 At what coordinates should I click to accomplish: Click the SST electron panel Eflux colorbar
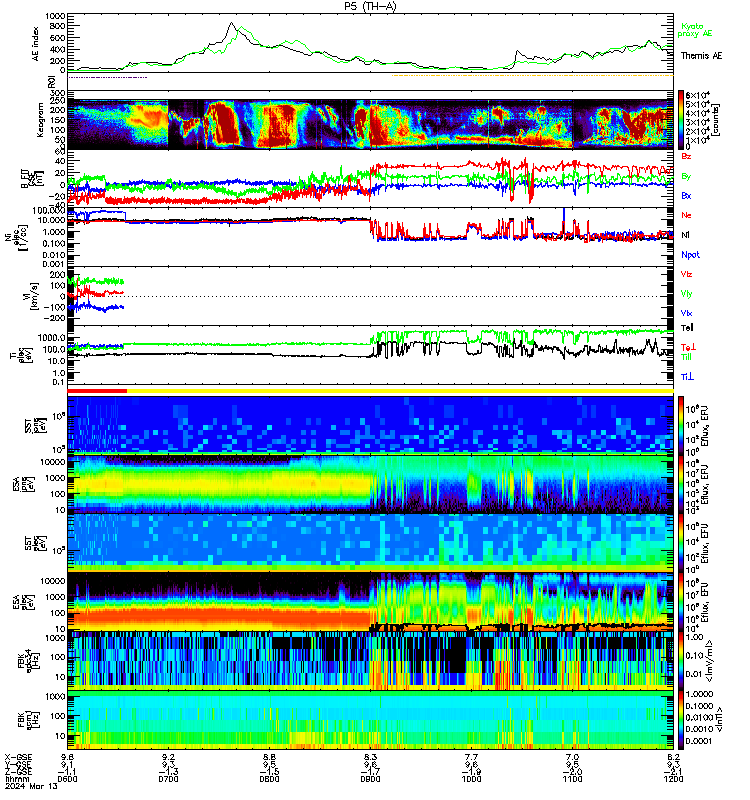click(681, 543)
